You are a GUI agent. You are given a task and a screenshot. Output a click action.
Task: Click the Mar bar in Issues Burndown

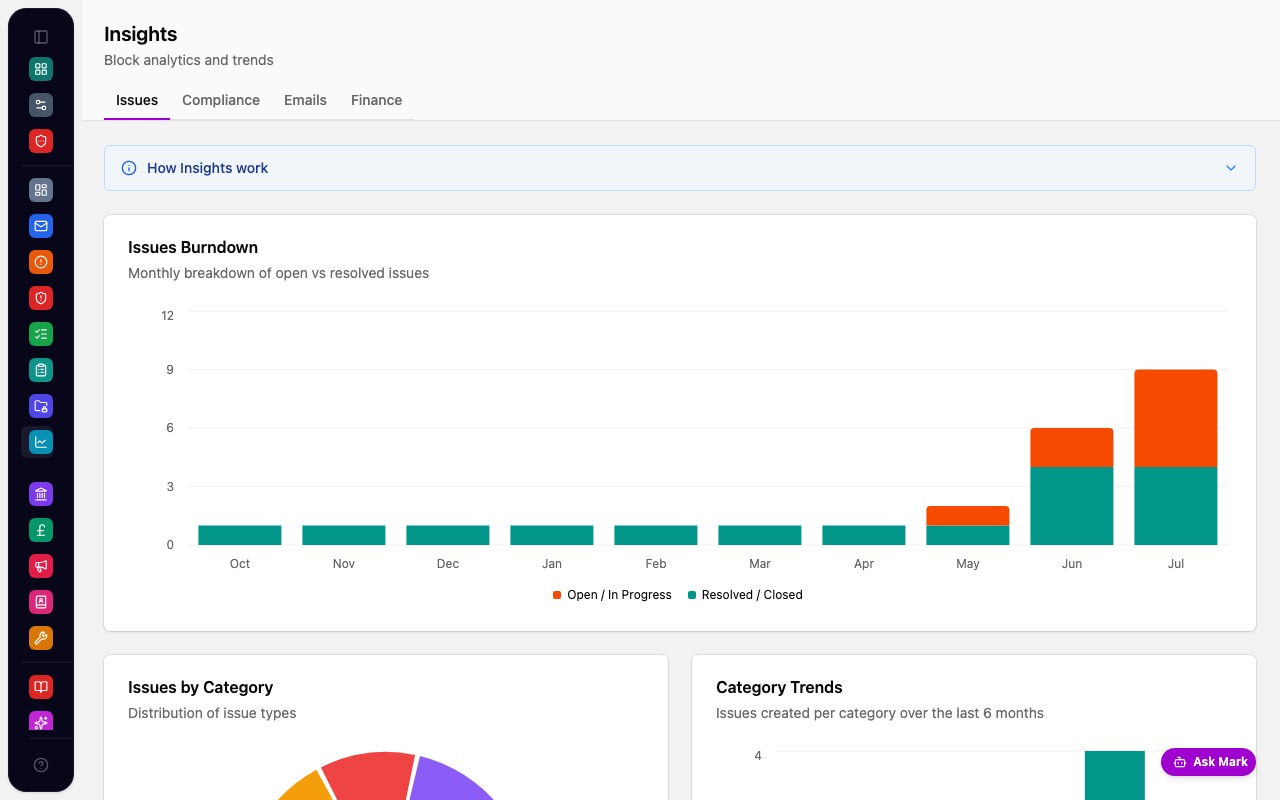pyautogui.click(x=760, y=535)
